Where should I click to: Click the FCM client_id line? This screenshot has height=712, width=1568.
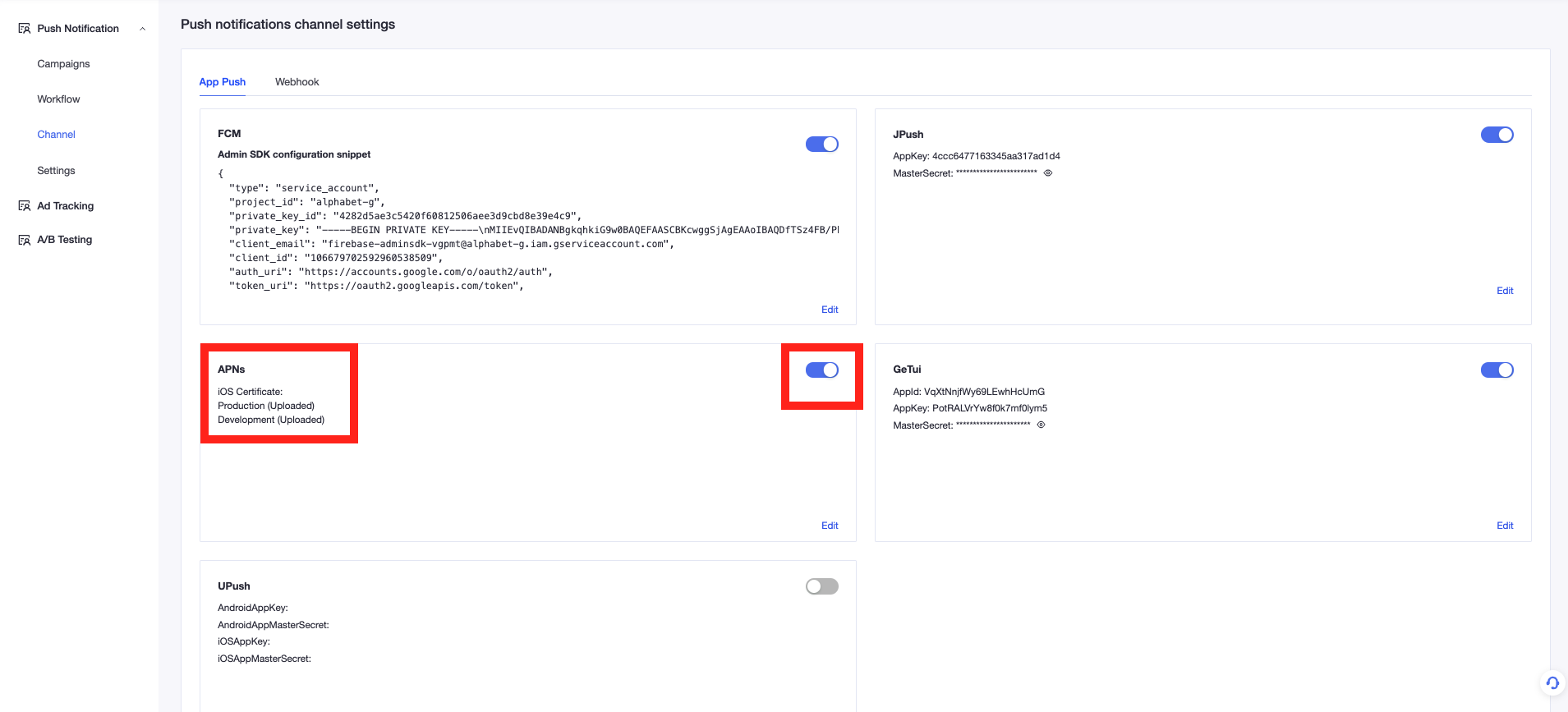(x=336, y=258)
